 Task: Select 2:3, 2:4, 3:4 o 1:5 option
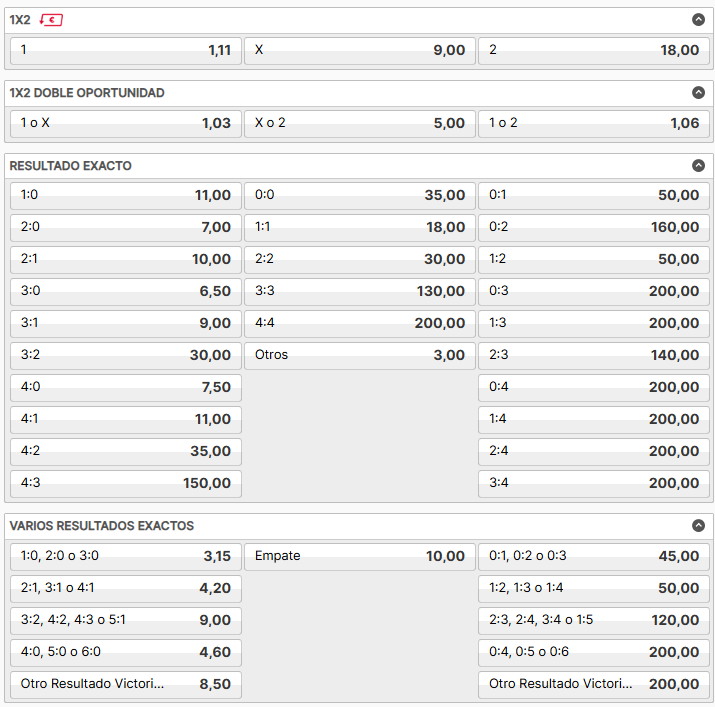594,620
